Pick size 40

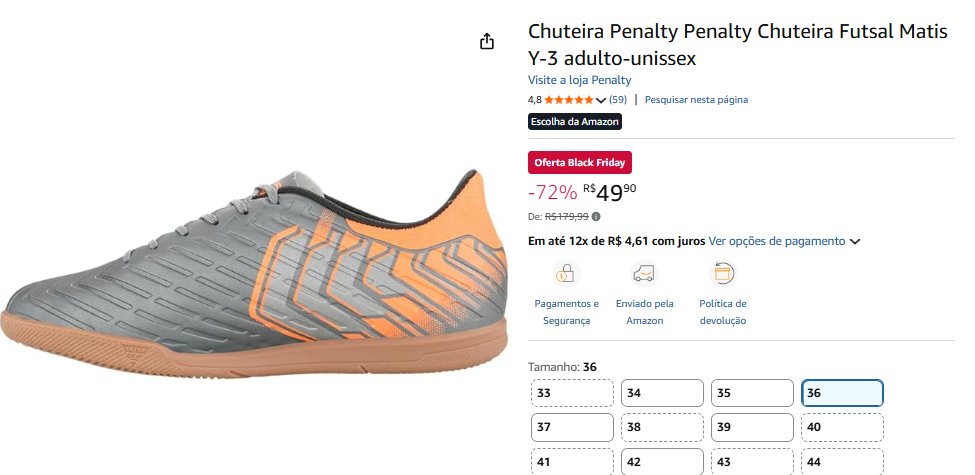click(x=841, y=427)
